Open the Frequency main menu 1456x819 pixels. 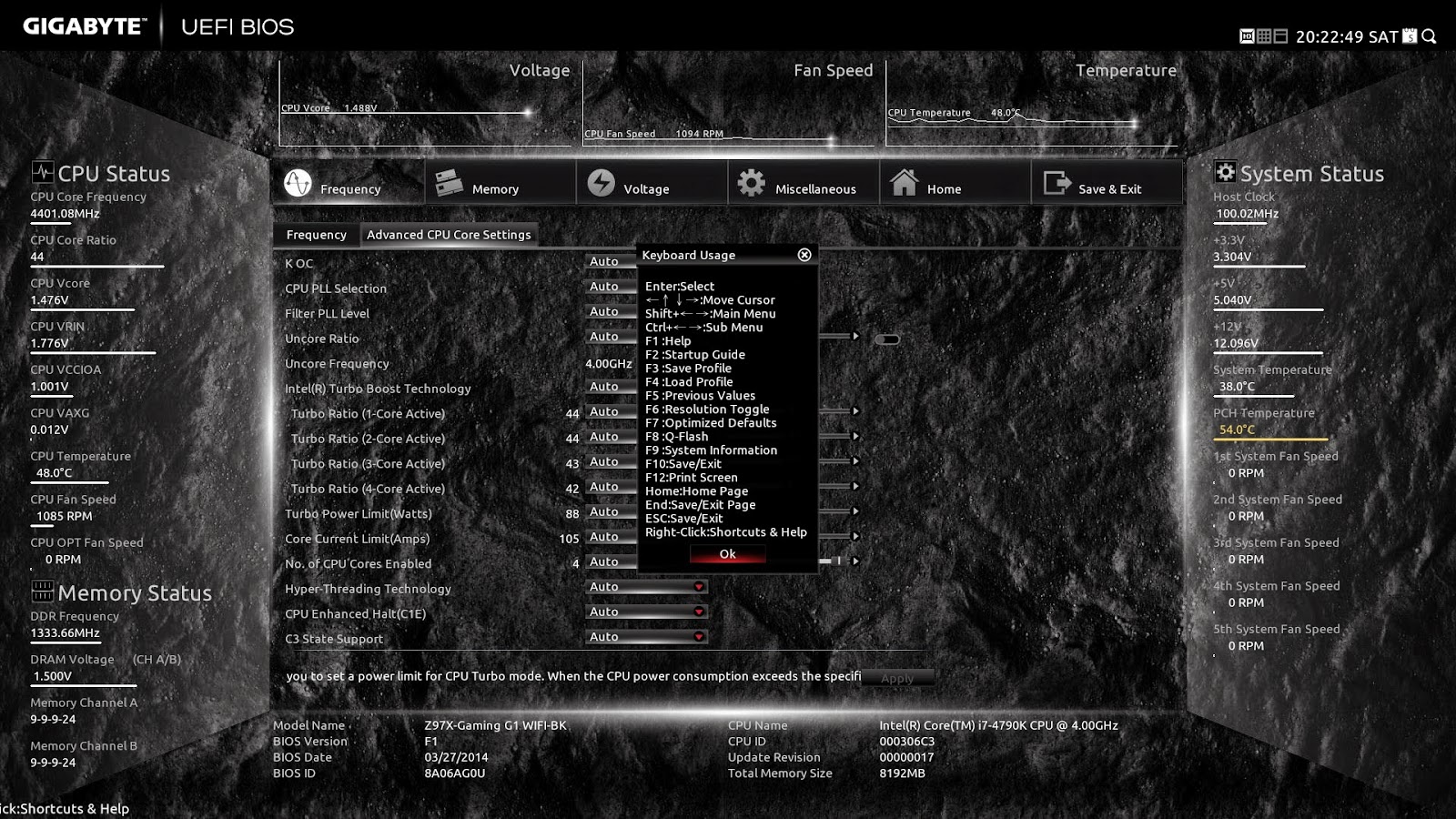tap(349, 183)
